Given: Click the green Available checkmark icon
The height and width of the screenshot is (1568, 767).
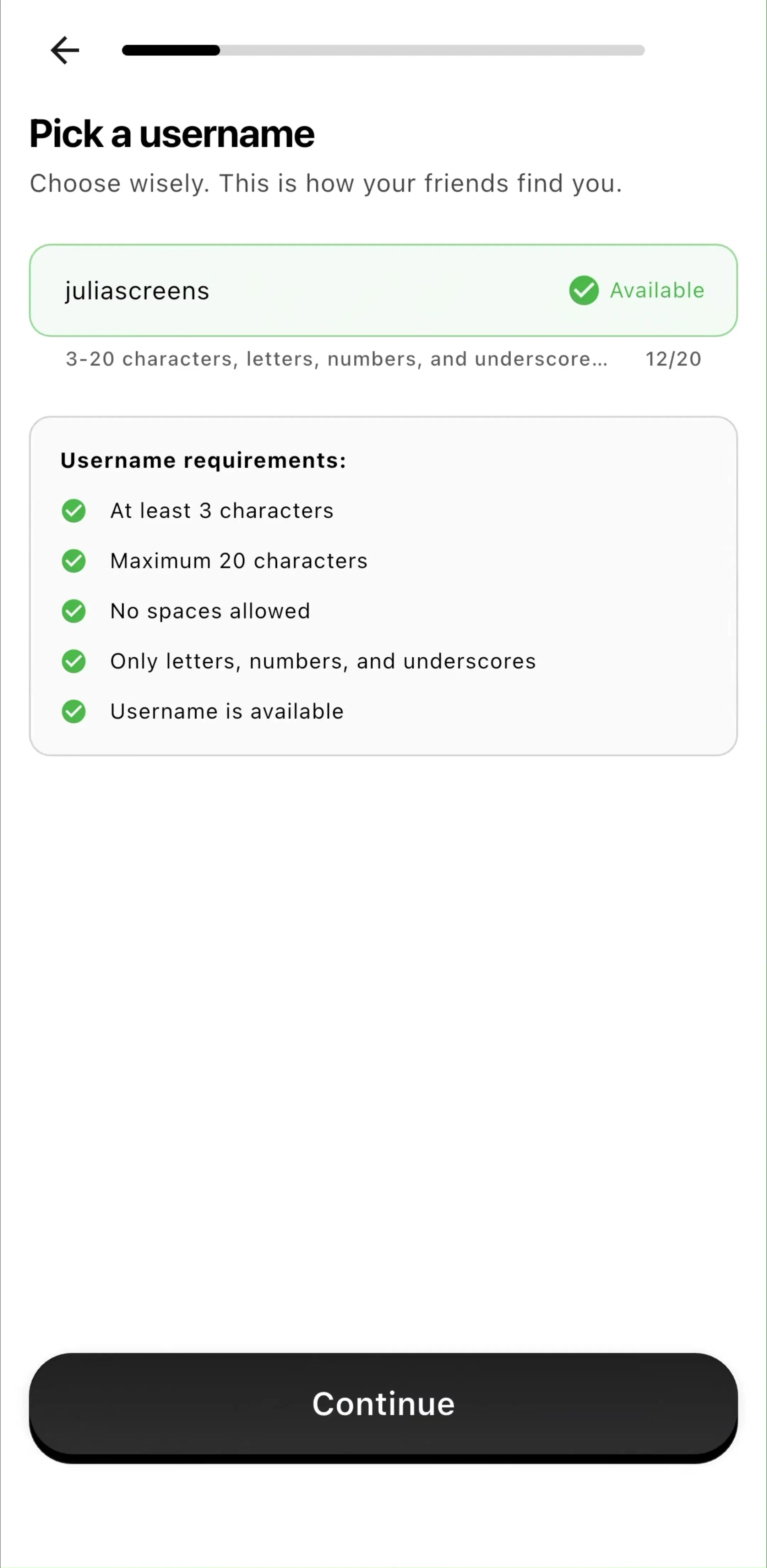Looking at the screenshot, I should [x=583, y=290].
